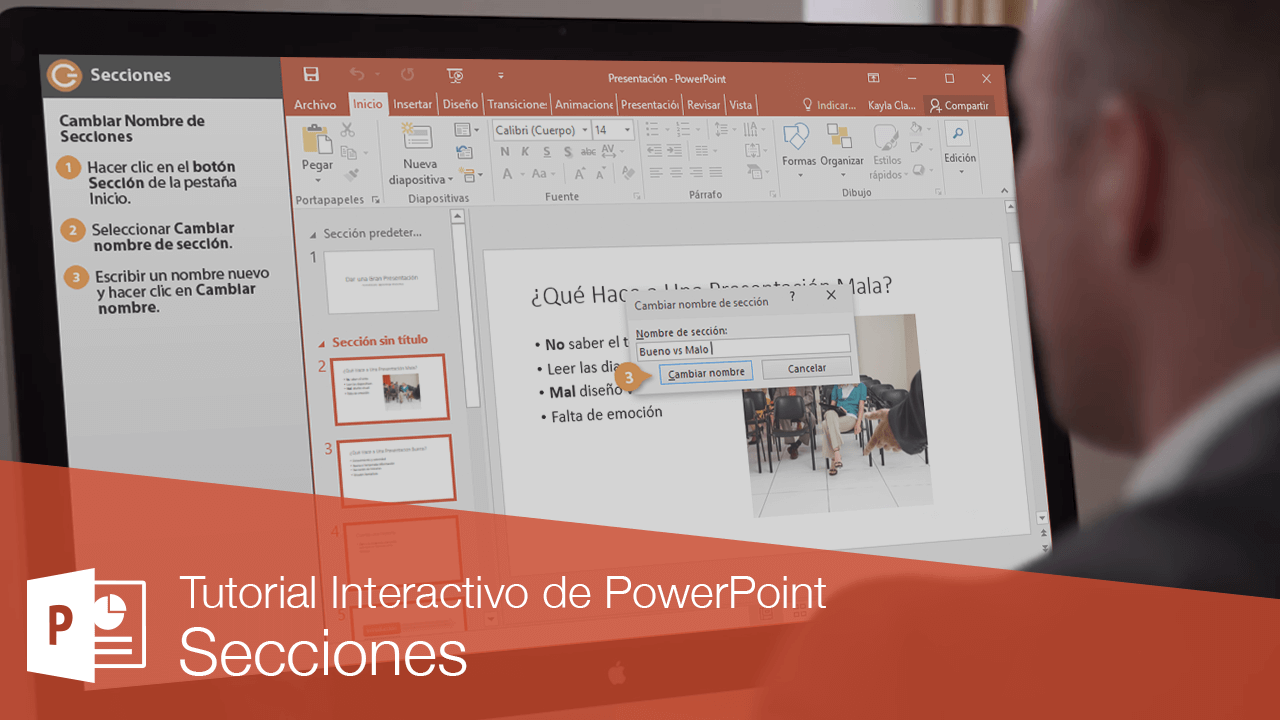The width and height of the screenshot is (1280, 720).
Task: Click the Indicar... tell me box
Action: pos(830,105)
